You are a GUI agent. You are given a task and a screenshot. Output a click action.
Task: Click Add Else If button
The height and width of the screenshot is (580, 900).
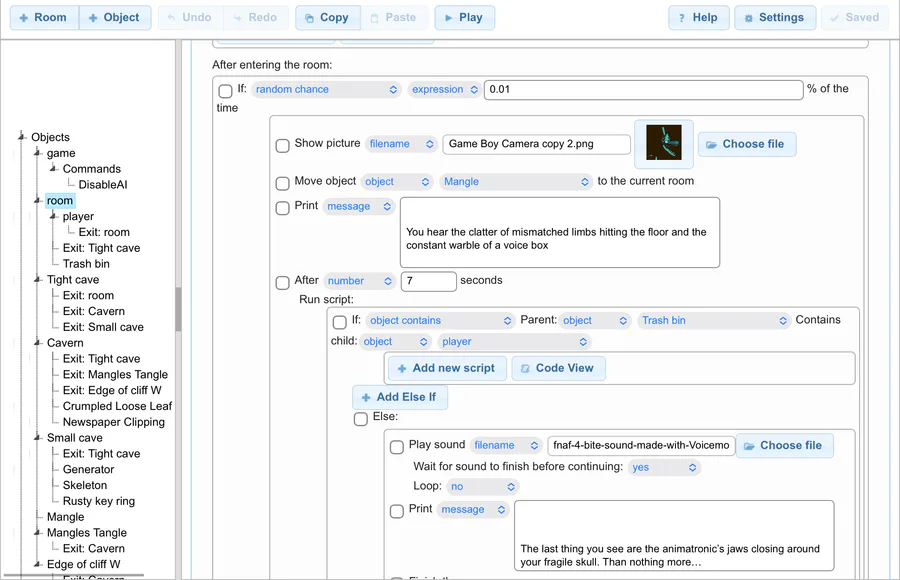click(x=400, y=397)
